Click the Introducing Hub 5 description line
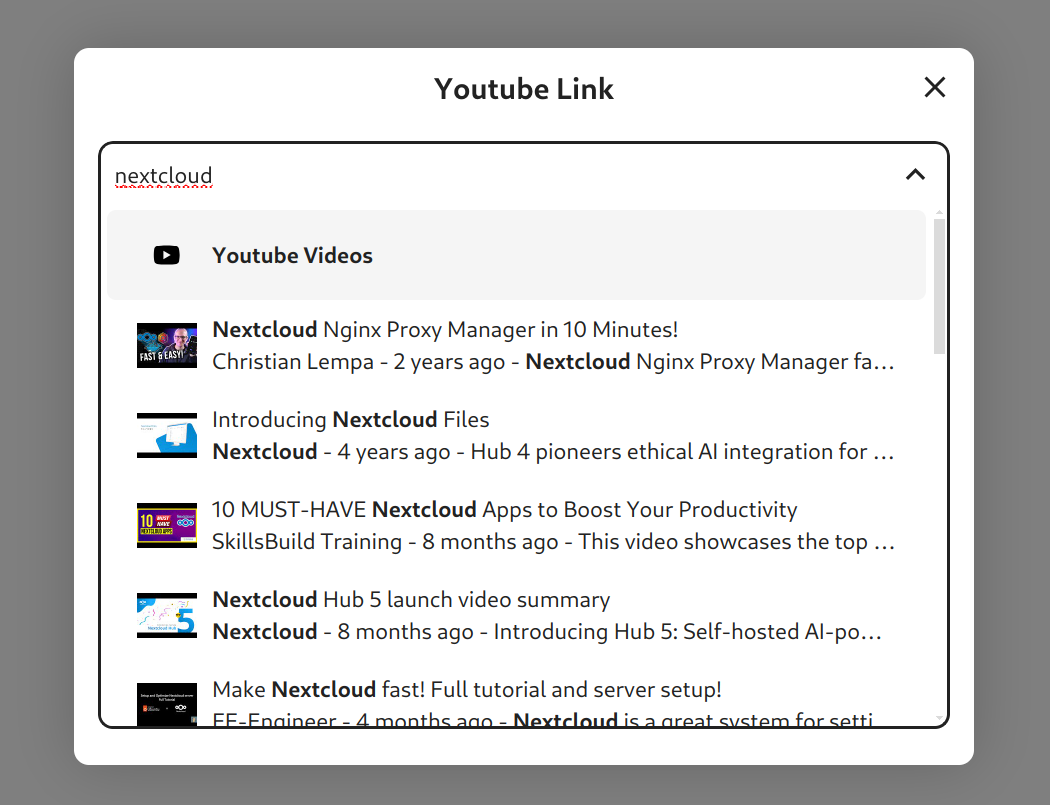The image size is (1050, 805). tap(547, 632)
